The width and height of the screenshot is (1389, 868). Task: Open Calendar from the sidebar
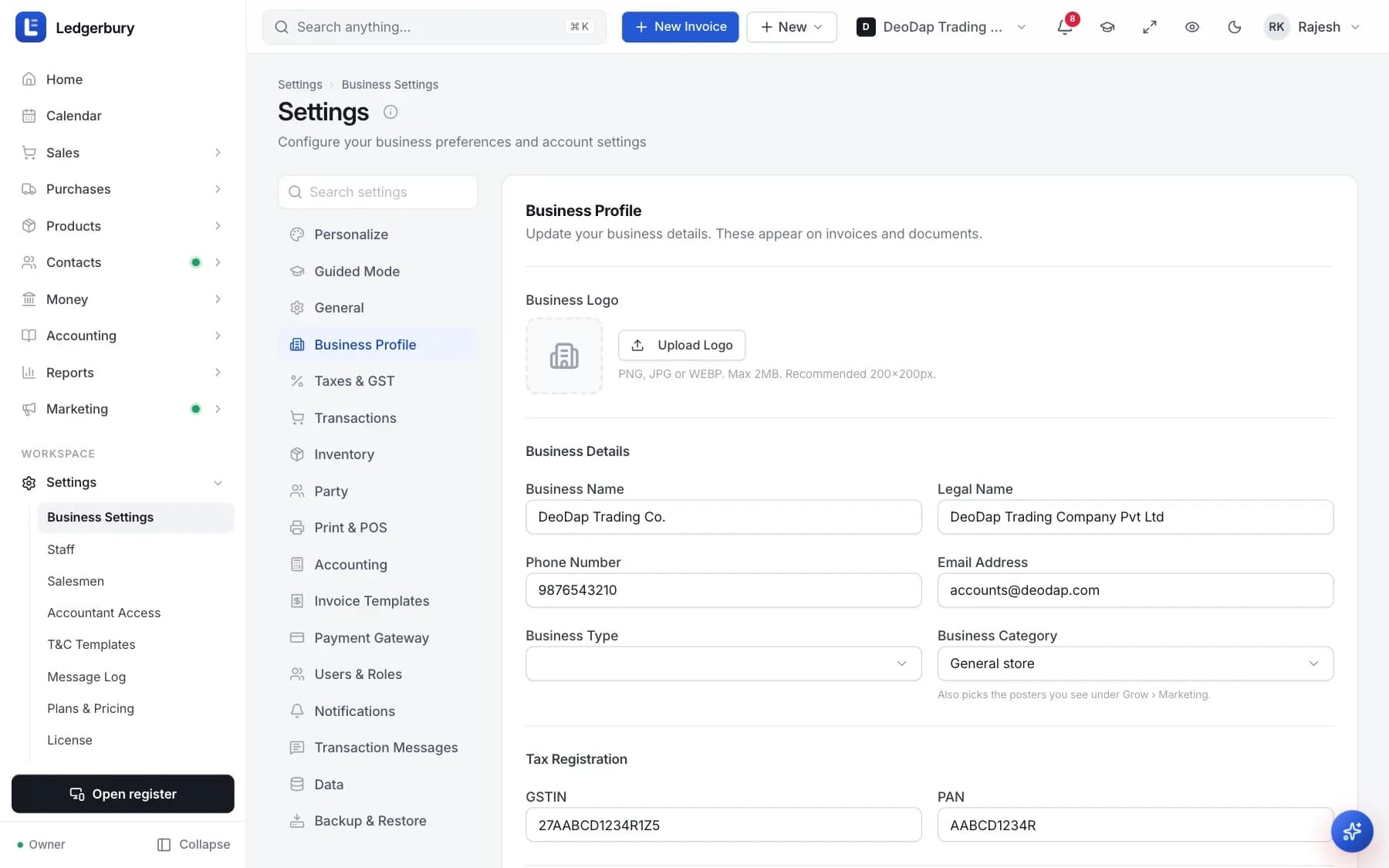(123, 116)
